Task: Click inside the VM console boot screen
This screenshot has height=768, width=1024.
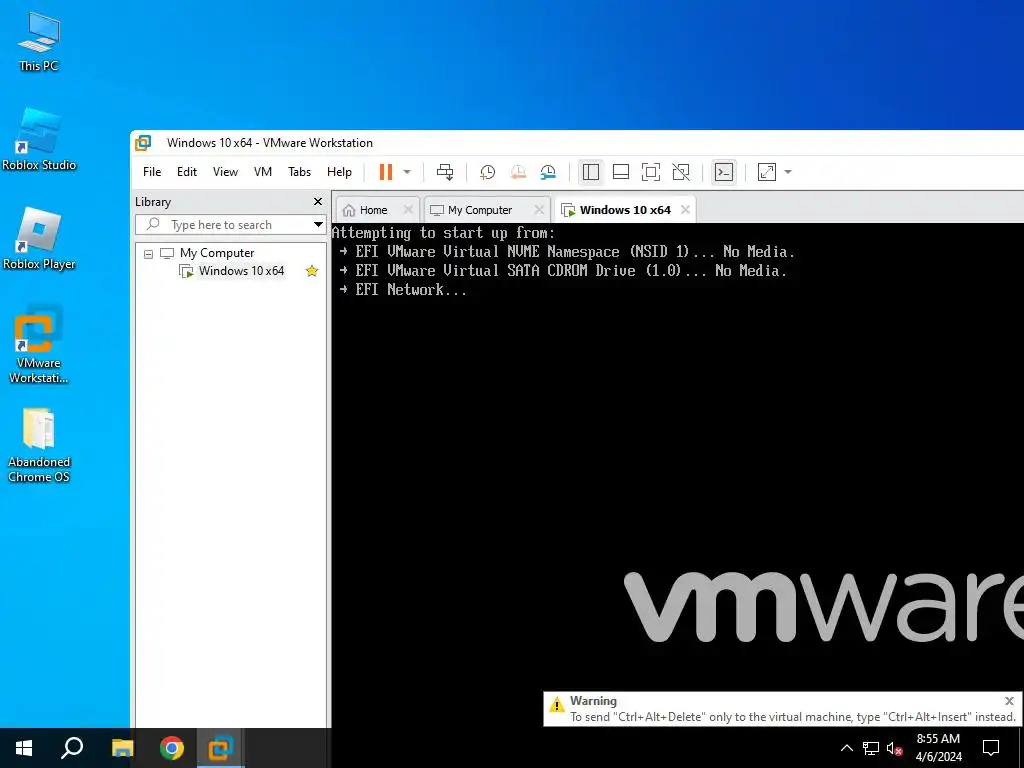Action: (677, 475)
